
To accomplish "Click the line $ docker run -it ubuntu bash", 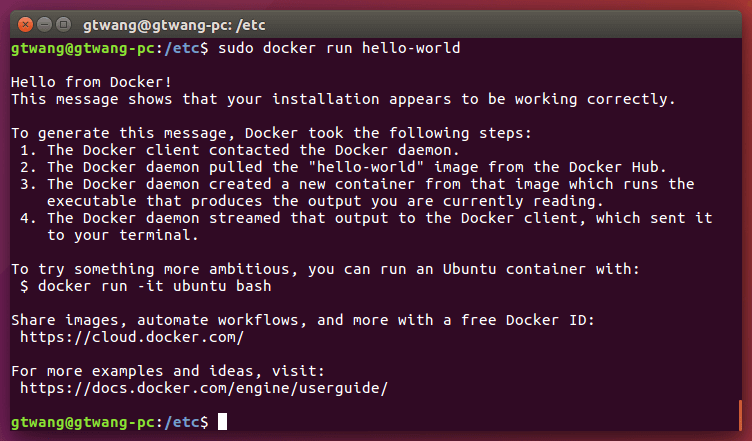I will 146,286.
